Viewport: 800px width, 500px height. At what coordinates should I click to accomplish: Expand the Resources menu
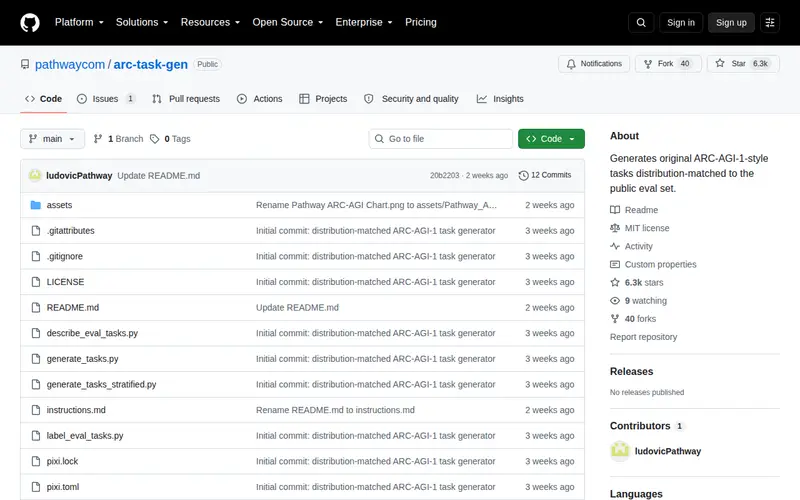pyautogui.click(x=210, y=22)
